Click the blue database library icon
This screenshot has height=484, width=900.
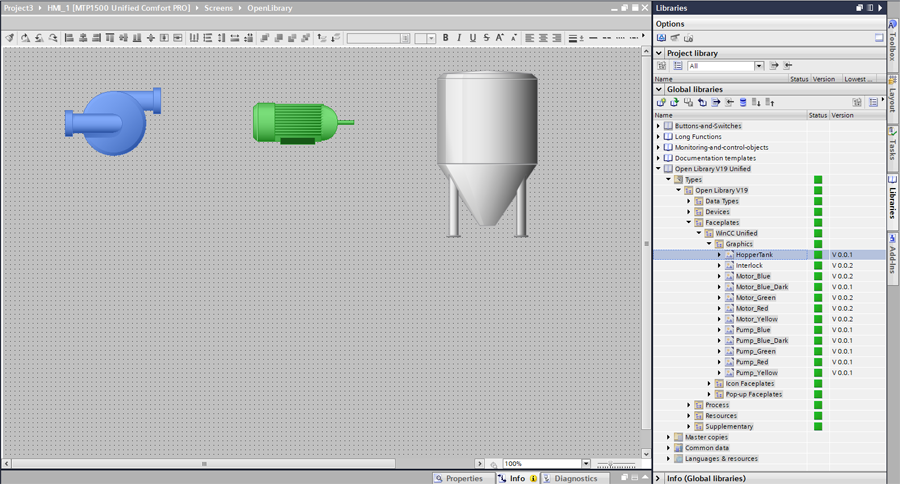[743, 102]
